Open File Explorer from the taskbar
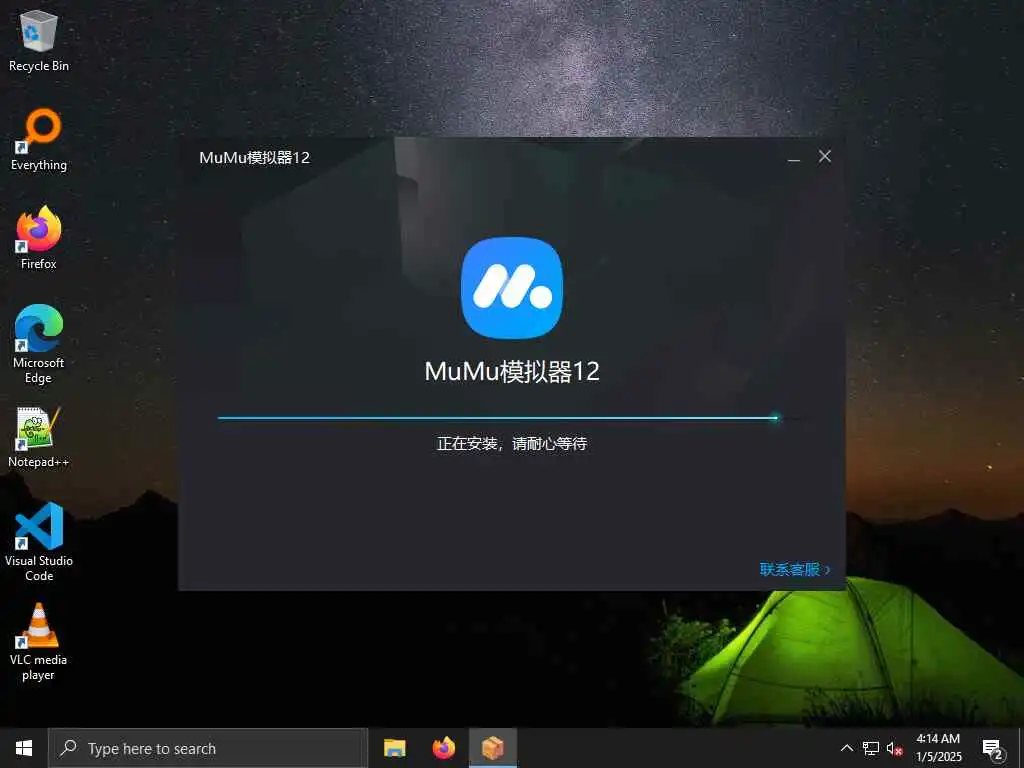This screenshot has width=1024, height=768. click(x=394, y=748)
